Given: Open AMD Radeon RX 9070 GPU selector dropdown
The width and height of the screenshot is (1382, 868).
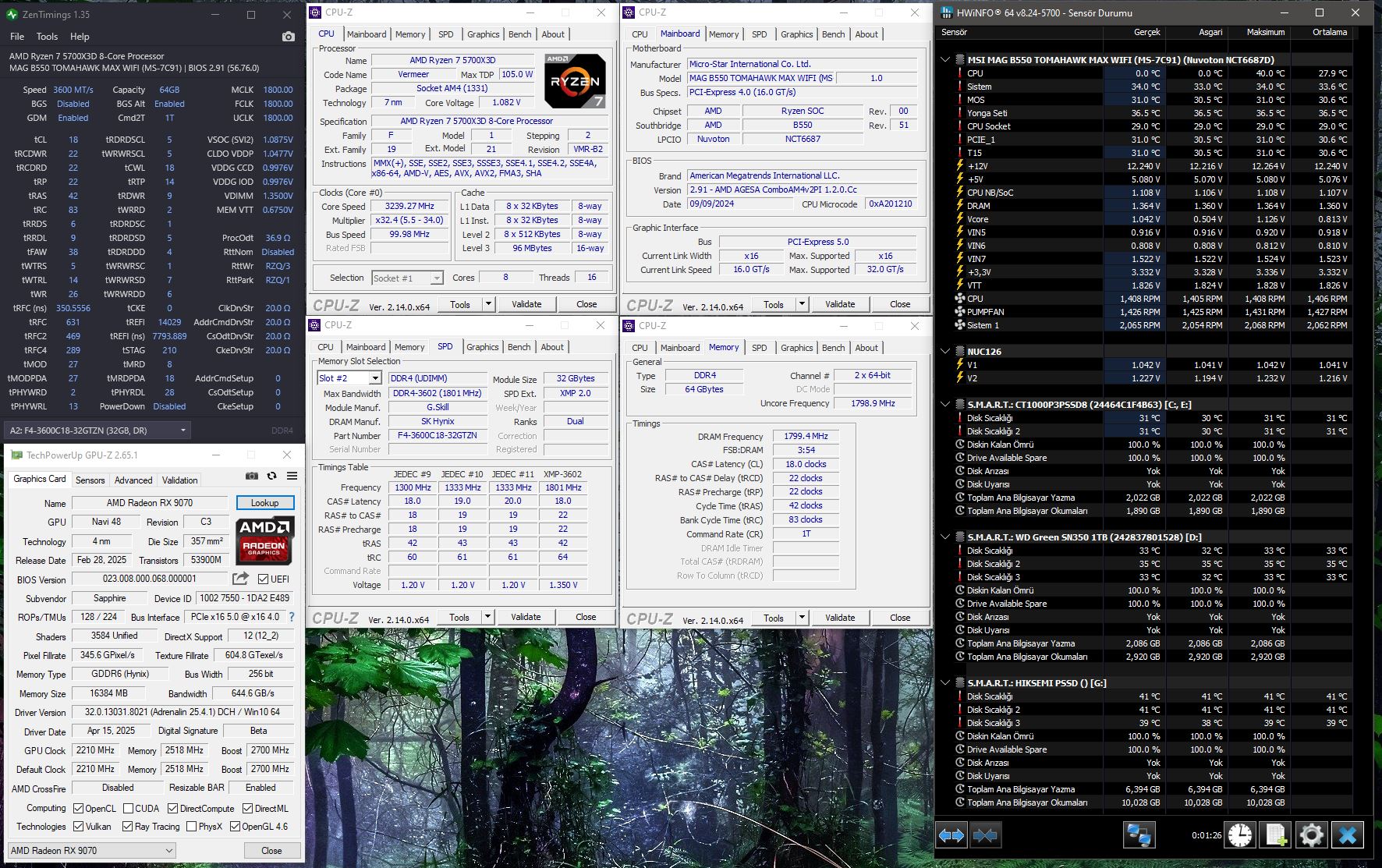Looking at the screenshot, I should click(92, 850).
